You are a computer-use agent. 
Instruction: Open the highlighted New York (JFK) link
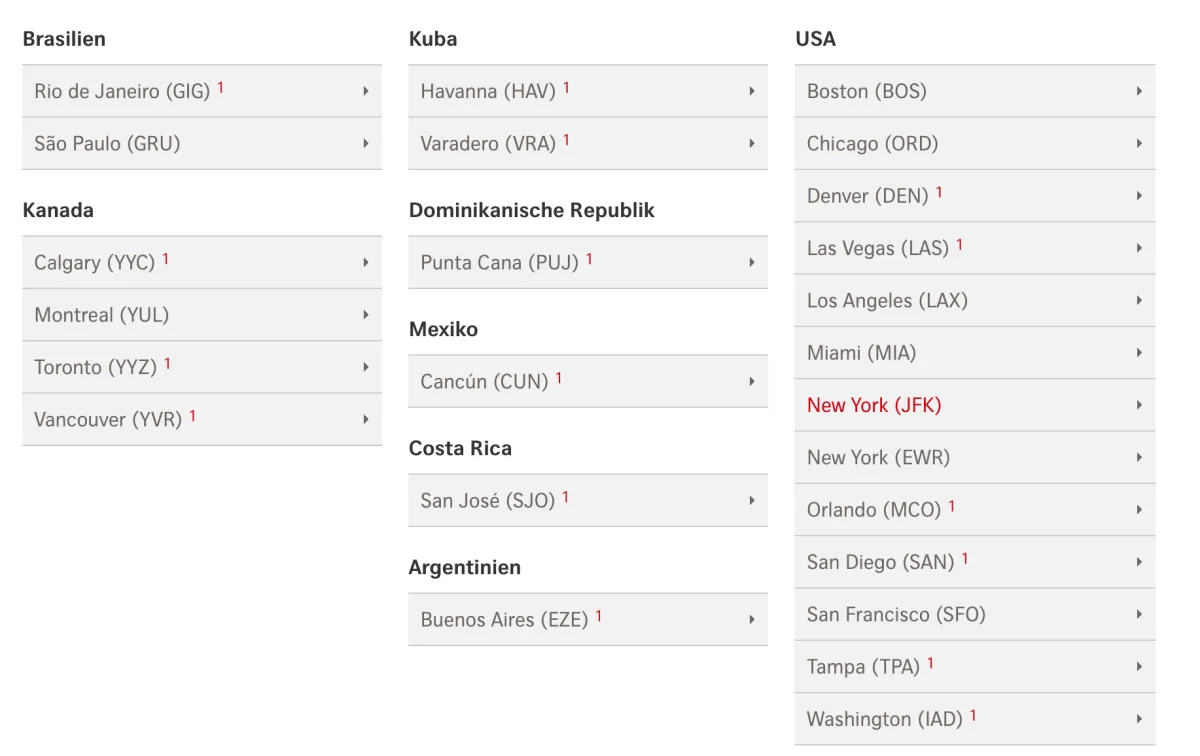[x=874, y=405]
